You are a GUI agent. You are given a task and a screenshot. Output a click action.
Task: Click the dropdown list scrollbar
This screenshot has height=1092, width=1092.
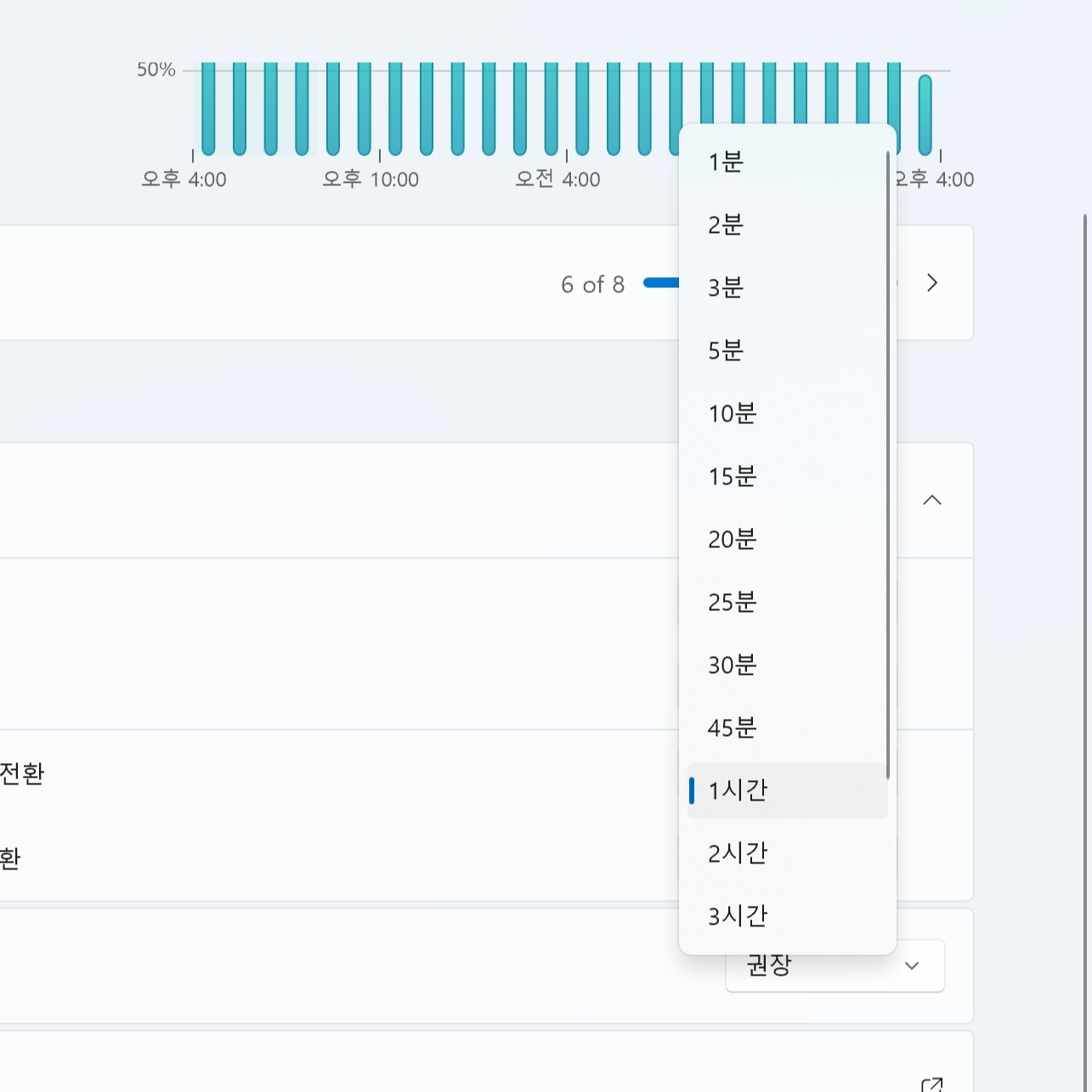[888, 465]
